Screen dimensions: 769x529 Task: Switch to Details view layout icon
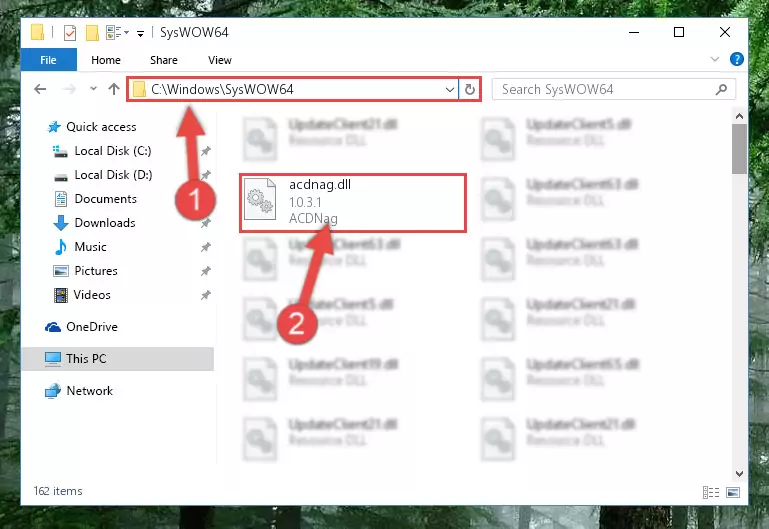711,492
